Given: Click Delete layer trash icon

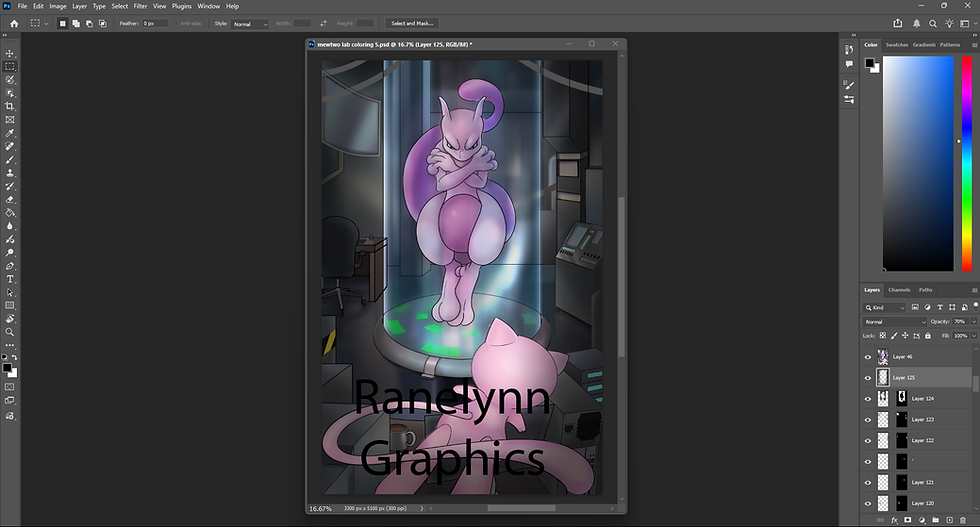Looking at the screenshot, I should (962, 520).
